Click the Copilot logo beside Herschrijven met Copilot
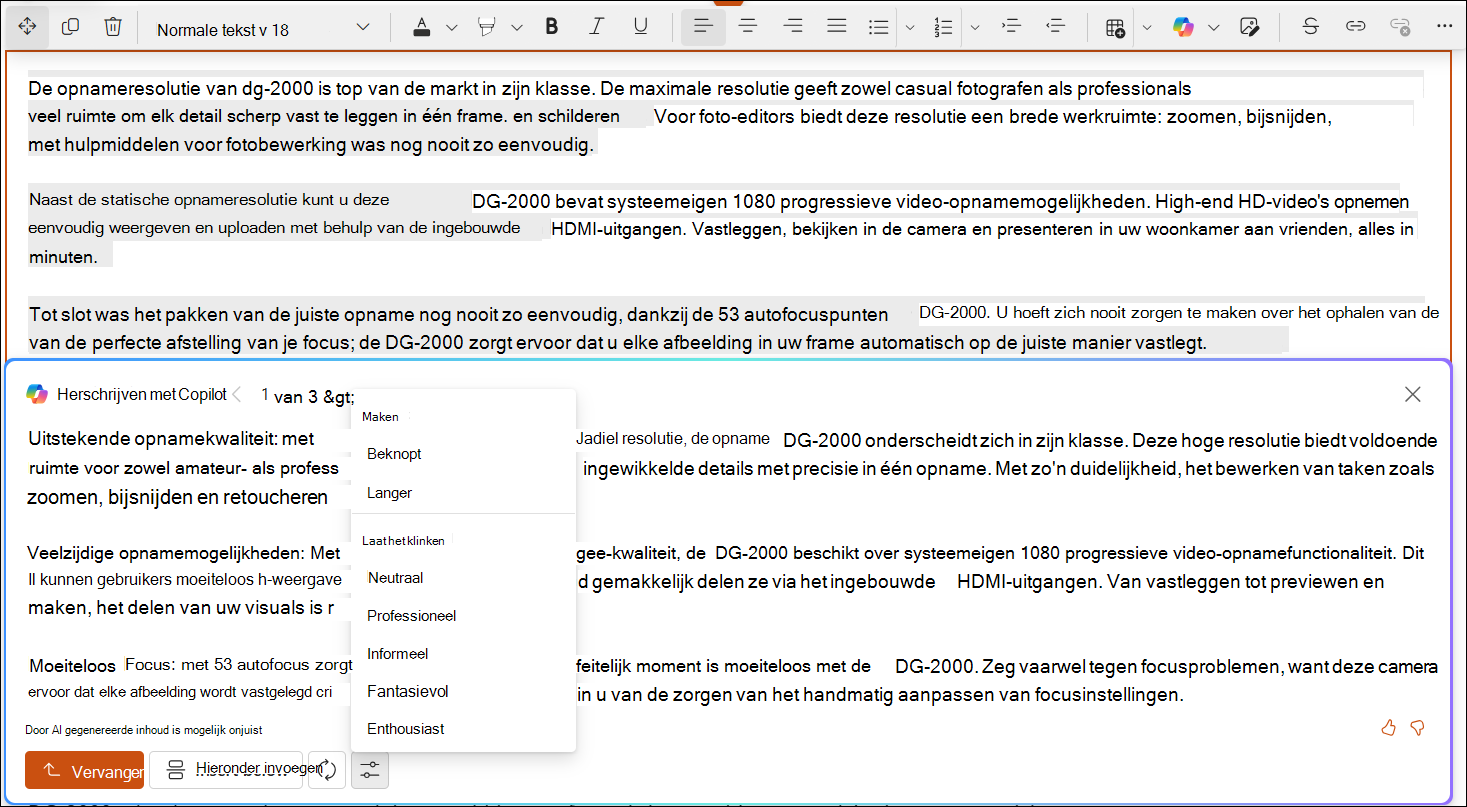Screen dimensions: 1467x807 pos(37,394)
